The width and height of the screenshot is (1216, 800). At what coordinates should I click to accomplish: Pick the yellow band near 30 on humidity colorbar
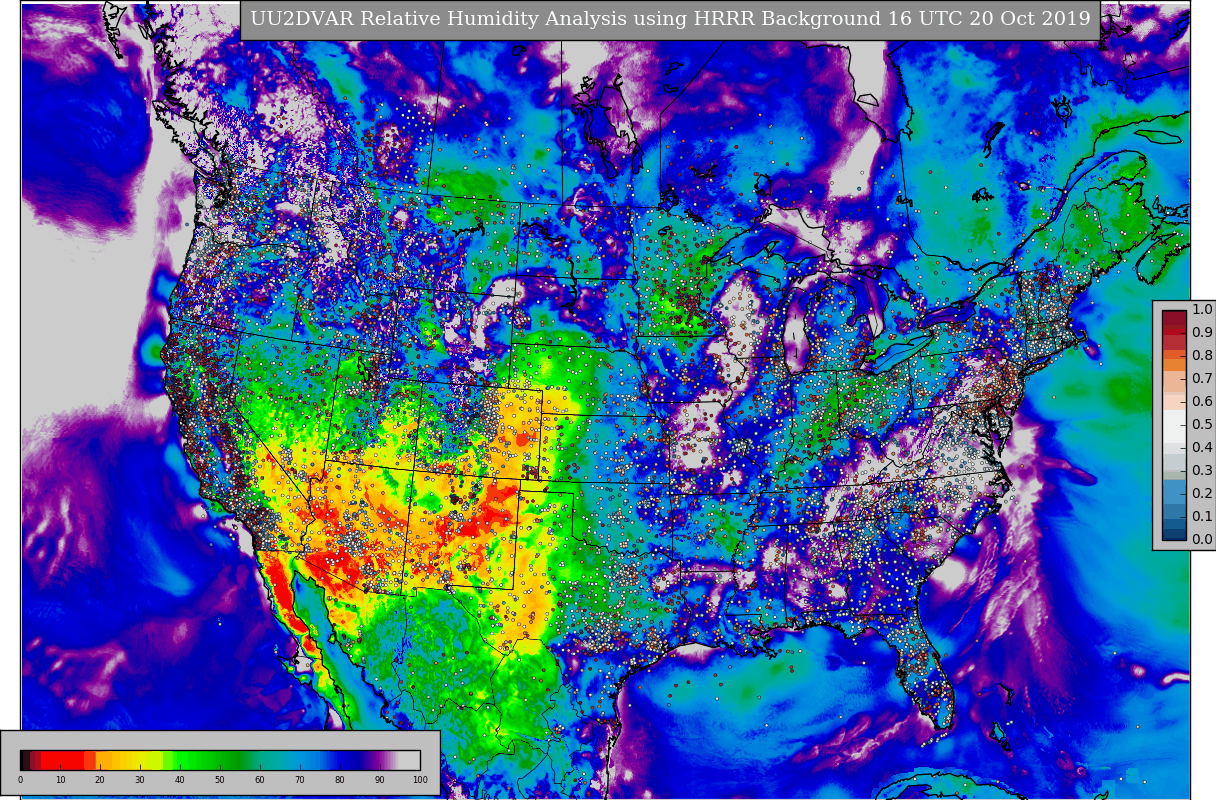click(x=140, y=760)
